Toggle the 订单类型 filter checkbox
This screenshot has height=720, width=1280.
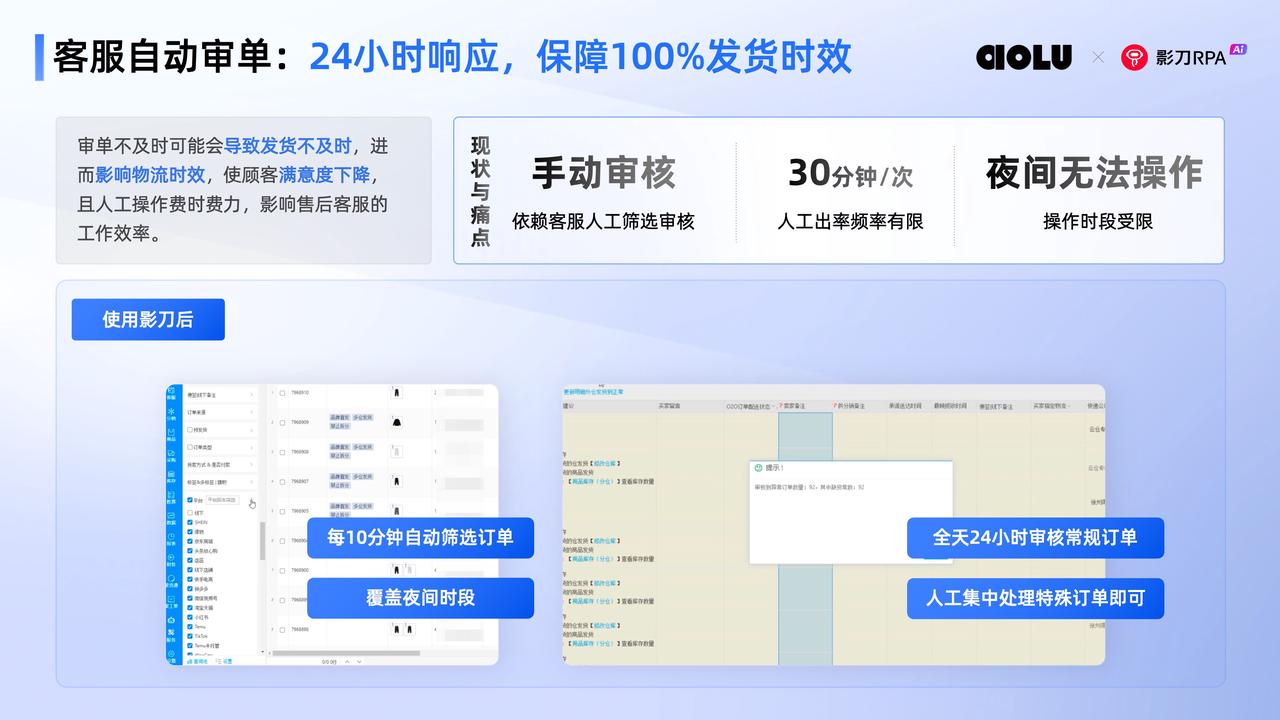click(x=190, y=447)
